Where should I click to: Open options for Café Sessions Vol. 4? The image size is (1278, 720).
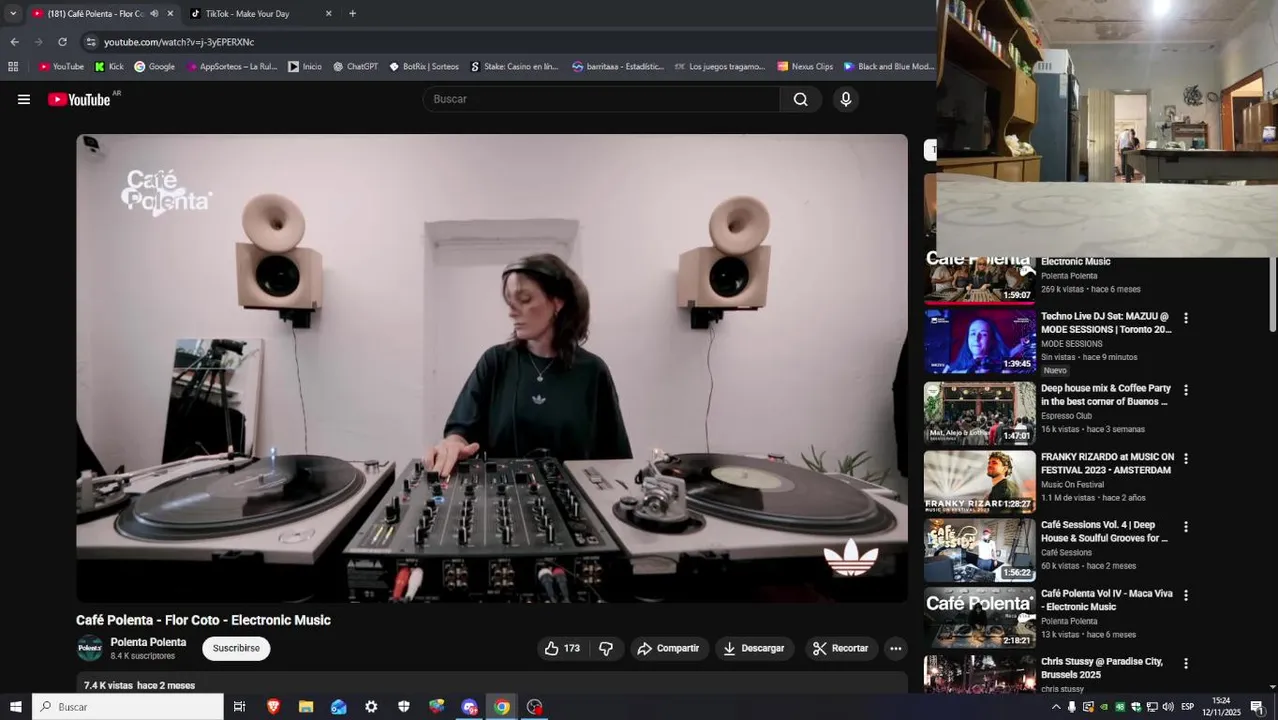point(1186,526)
